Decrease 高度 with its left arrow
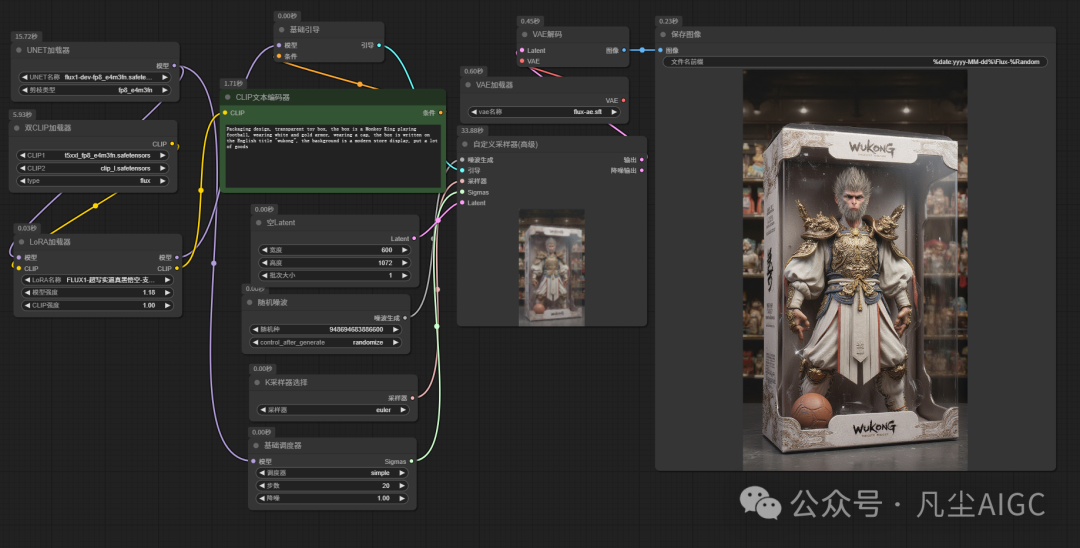The height and width of the screenshot is (548, 1080). coord(264,262)
